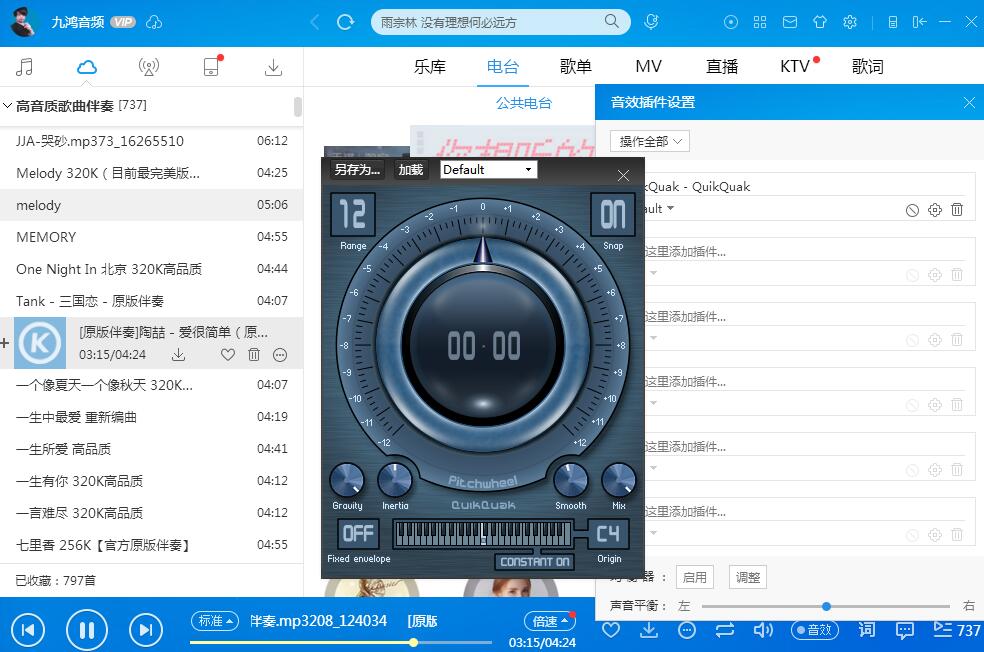
Task: Go to the previous track
Action: 28,629
